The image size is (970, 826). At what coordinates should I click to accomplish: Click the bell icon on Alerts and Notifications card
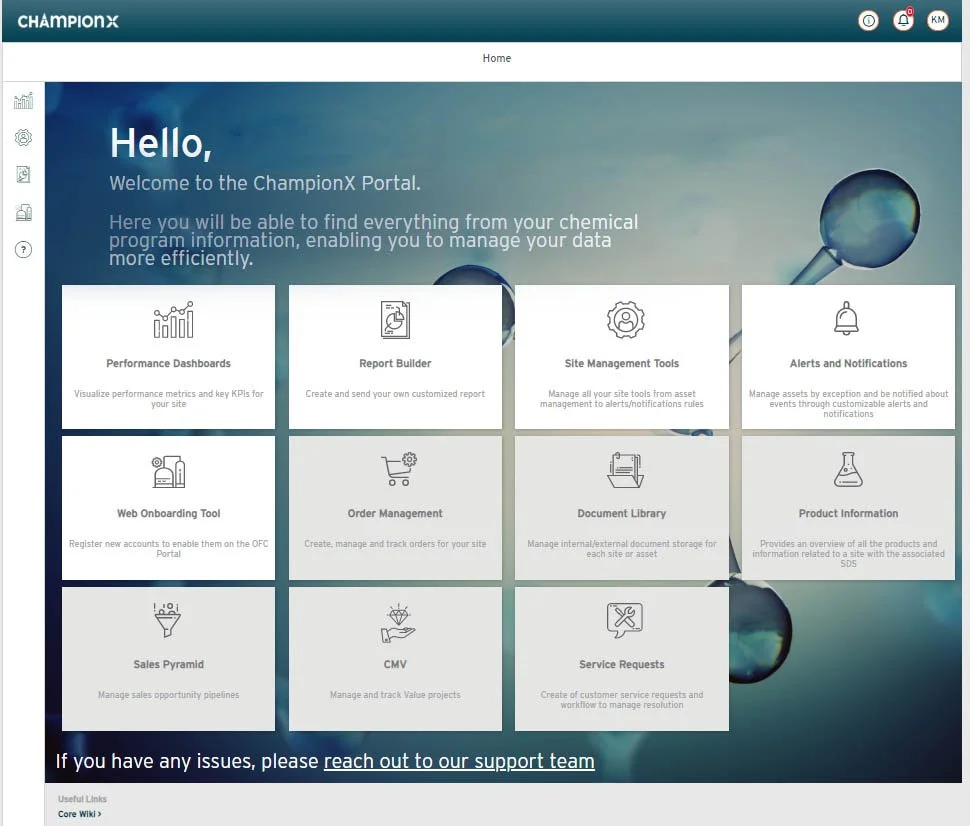(x=846, y=319)
